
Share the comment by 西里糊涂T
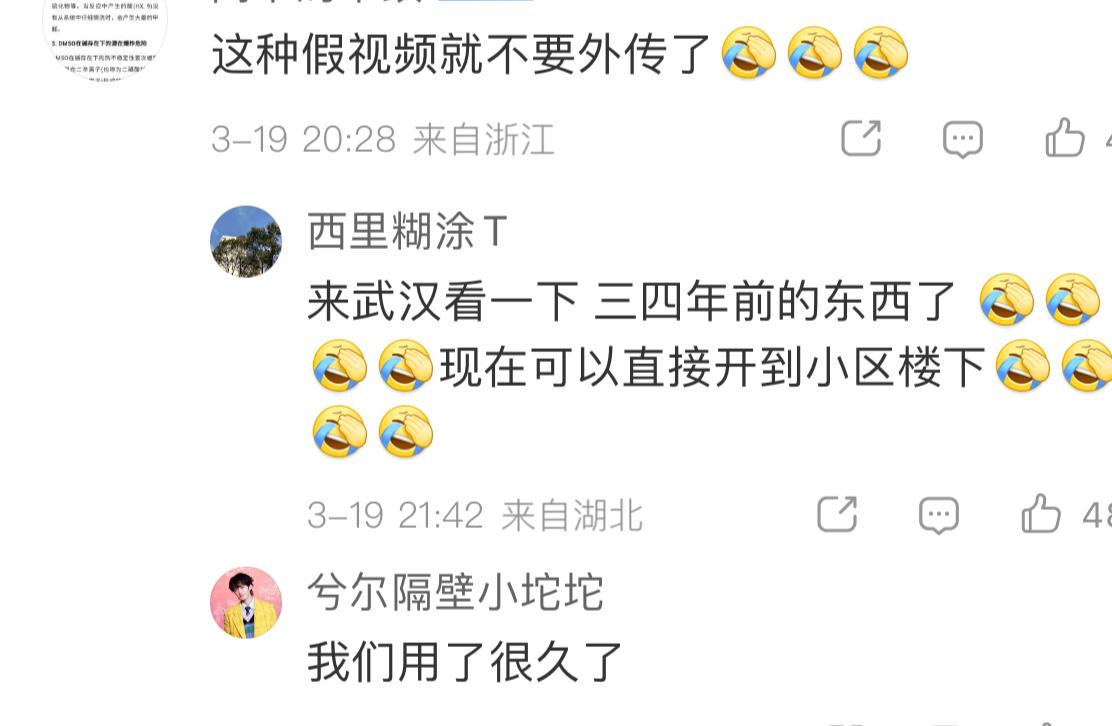[837, 514]
